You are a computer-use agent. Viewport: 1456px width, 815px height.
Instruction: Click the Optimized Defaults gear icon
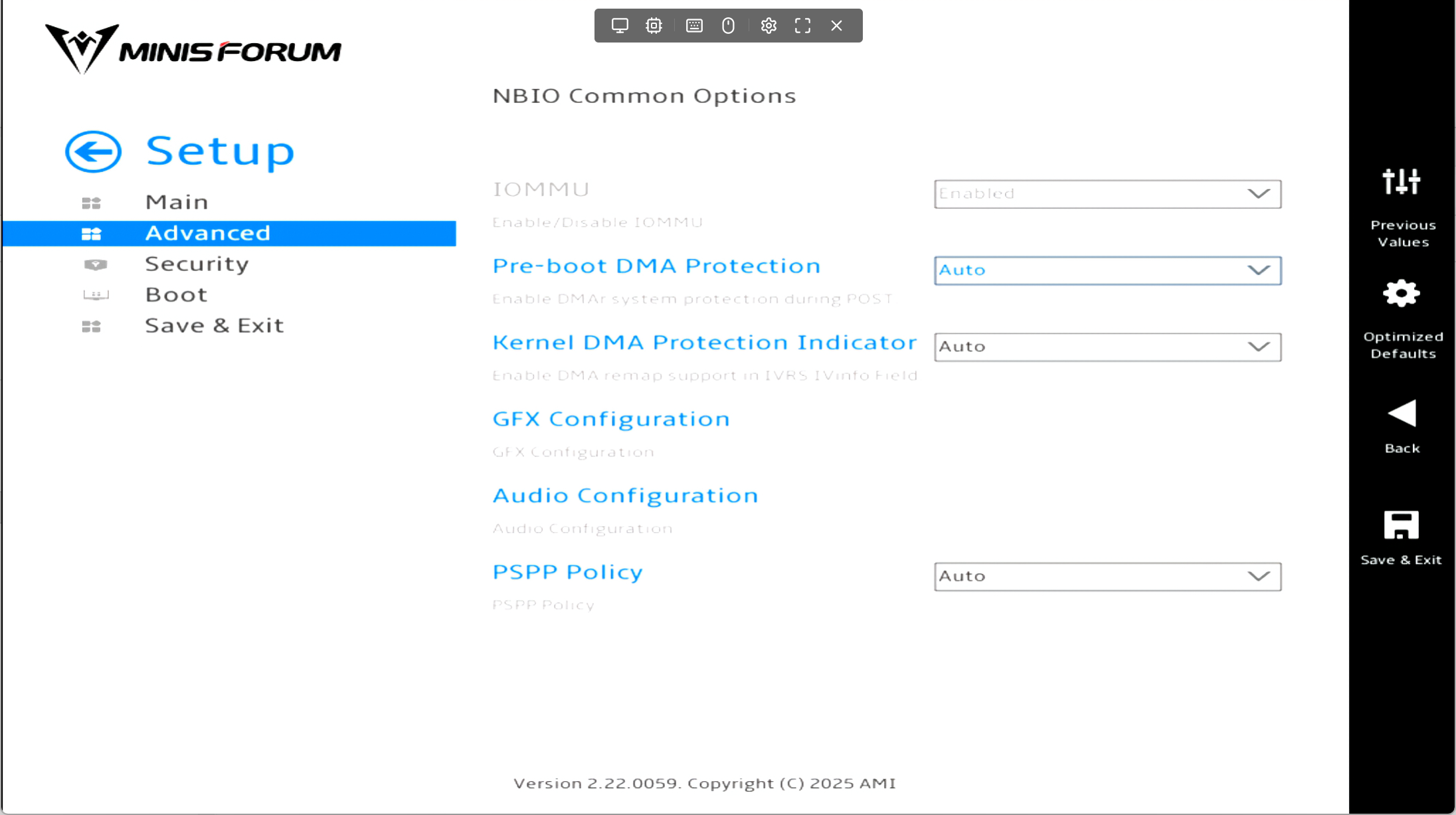pos(1402,293)
